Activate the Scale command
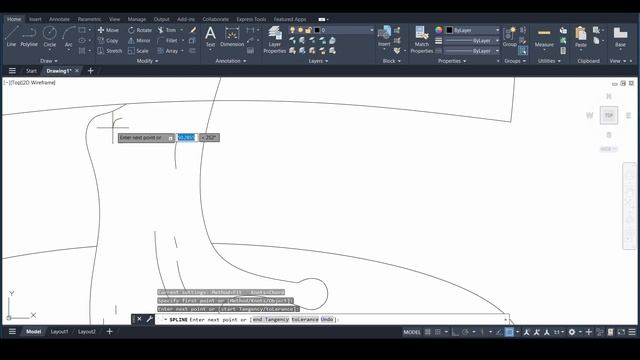 138,51
